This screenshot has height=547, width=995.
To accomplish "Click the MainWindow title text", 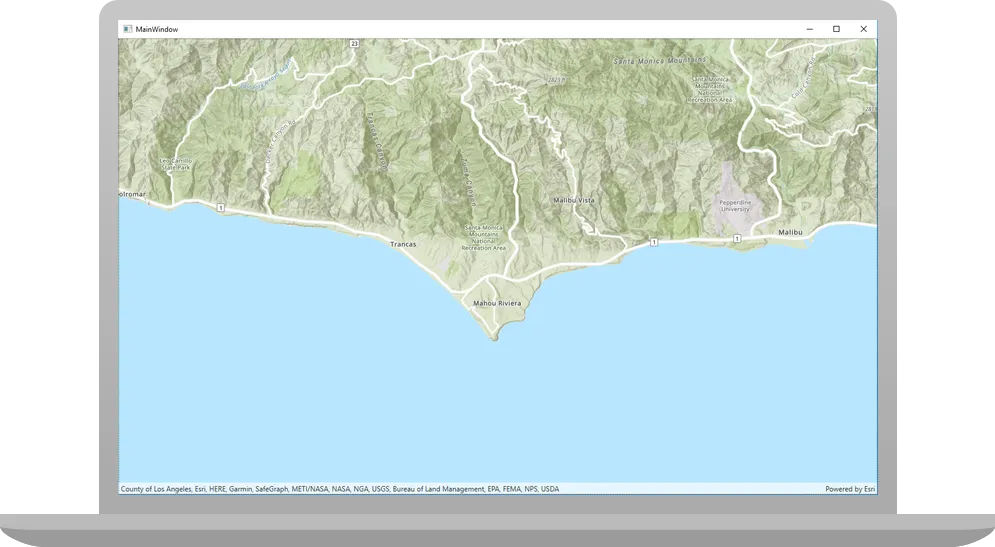I will [x=157, y=29].
